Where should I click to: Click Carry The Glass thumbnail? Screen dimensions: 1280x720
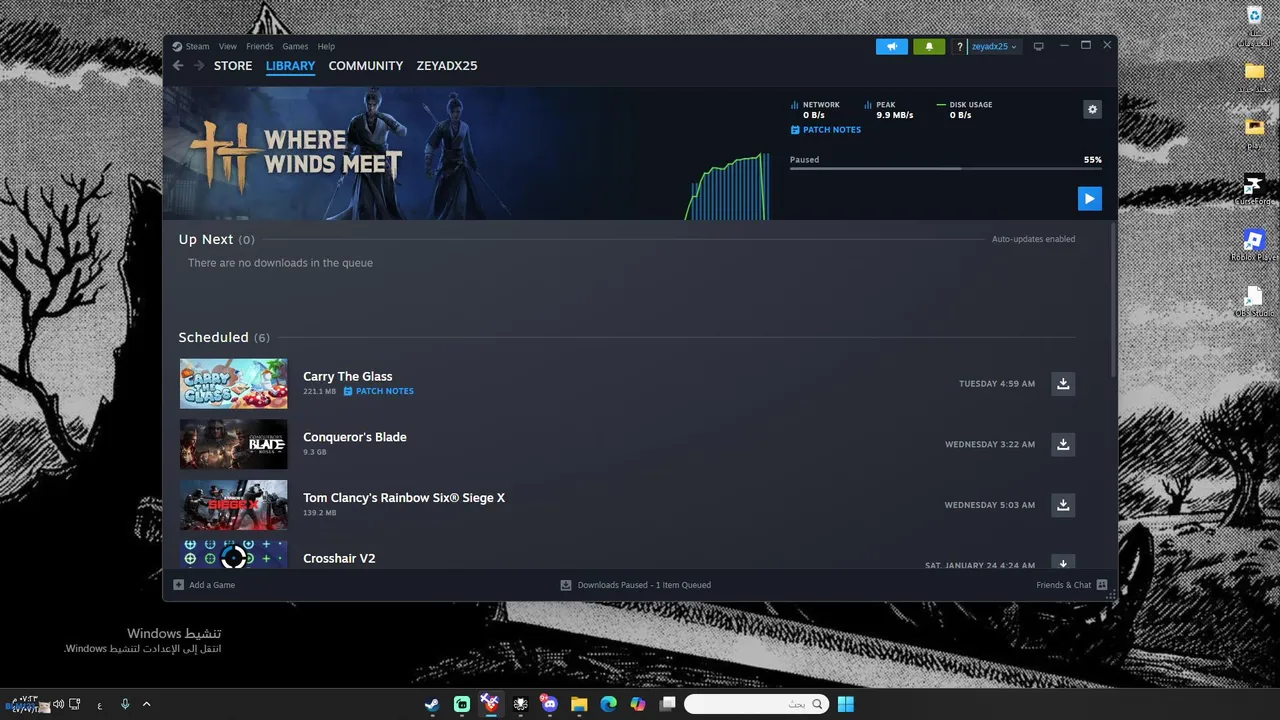coord(233,384)
